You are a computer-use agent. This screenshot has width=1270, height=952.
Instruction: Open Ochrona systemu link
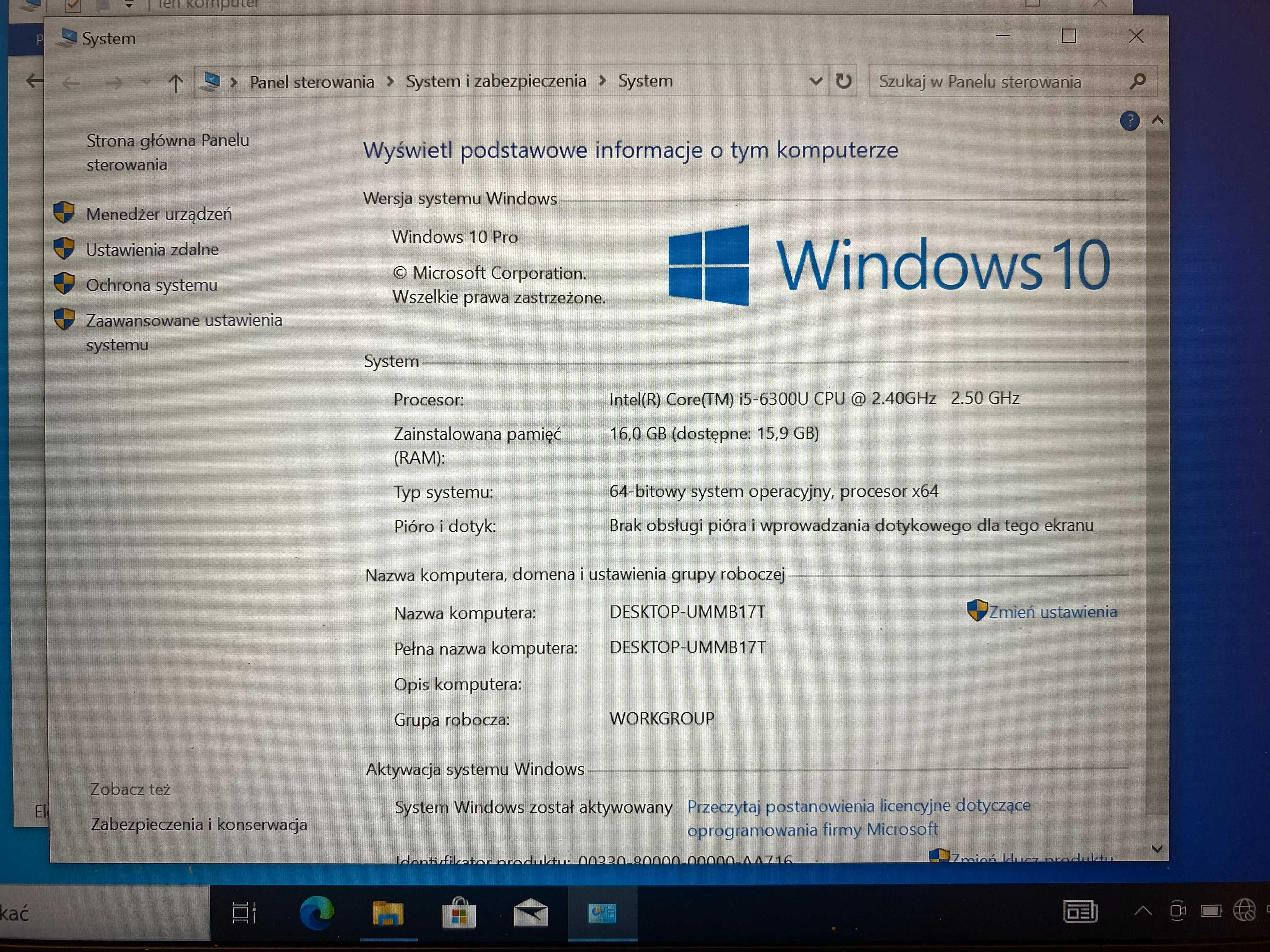point(152,285)
